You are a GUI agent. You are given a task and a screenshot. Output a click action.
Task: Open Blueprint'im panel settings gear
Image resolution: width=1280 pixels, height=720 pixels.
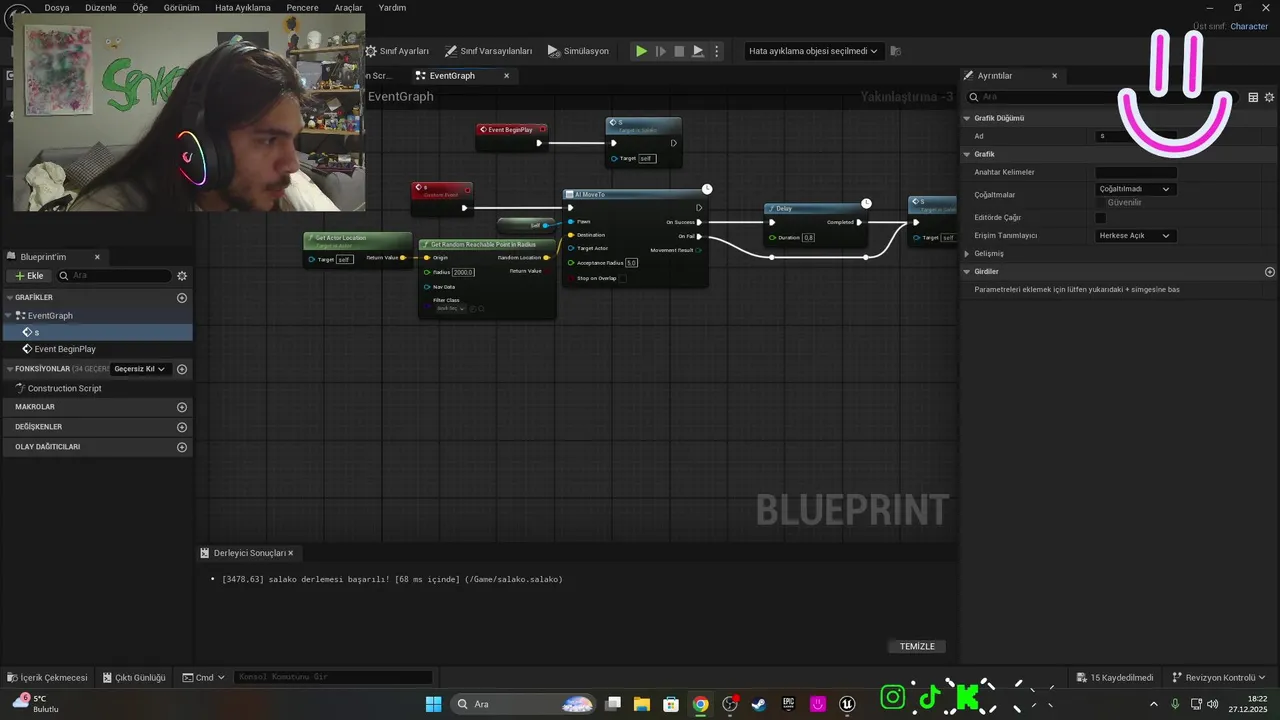point(182,276)
